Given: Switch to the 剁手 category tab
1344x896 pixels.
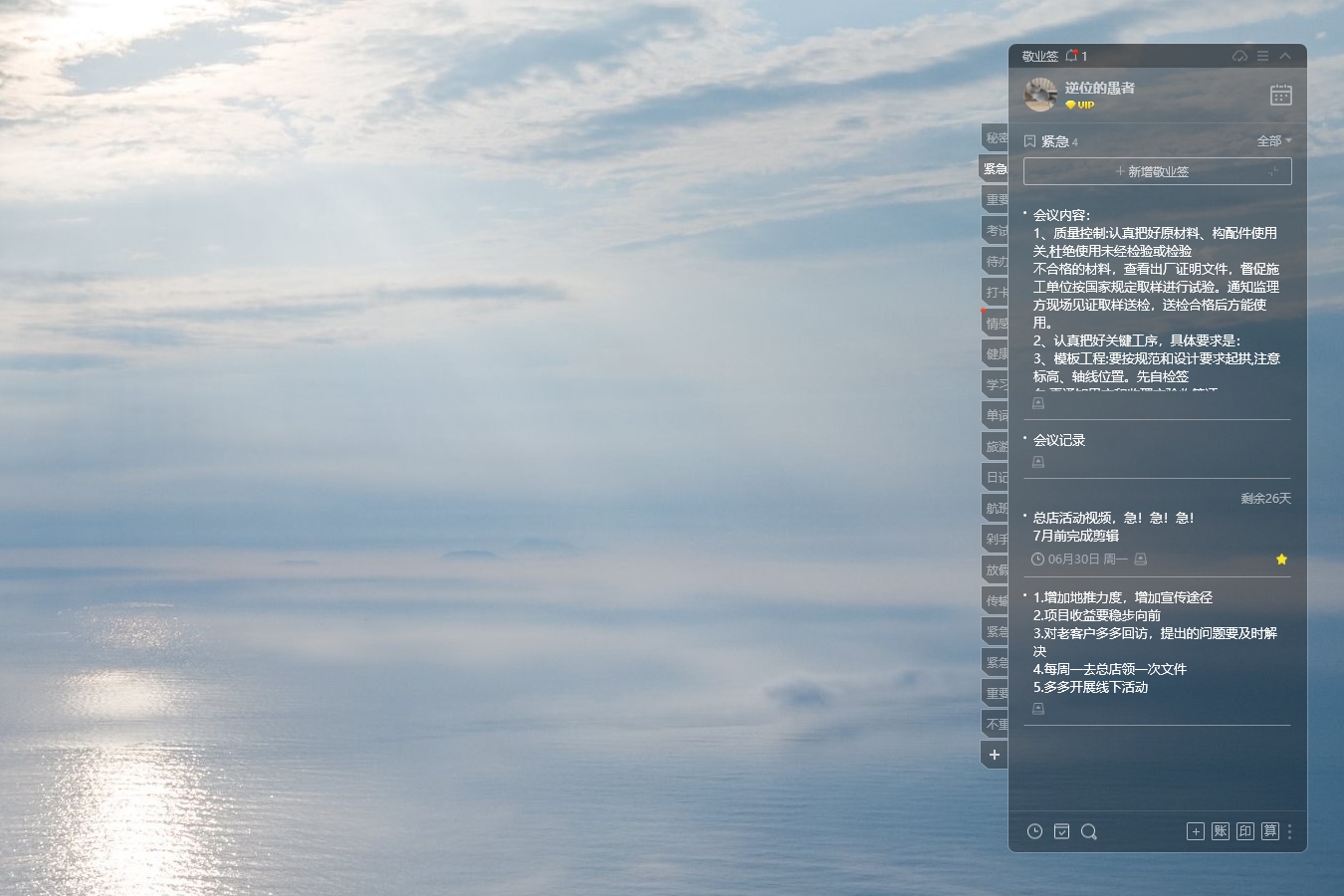Looking at the screenshot, I should (996, 539).
